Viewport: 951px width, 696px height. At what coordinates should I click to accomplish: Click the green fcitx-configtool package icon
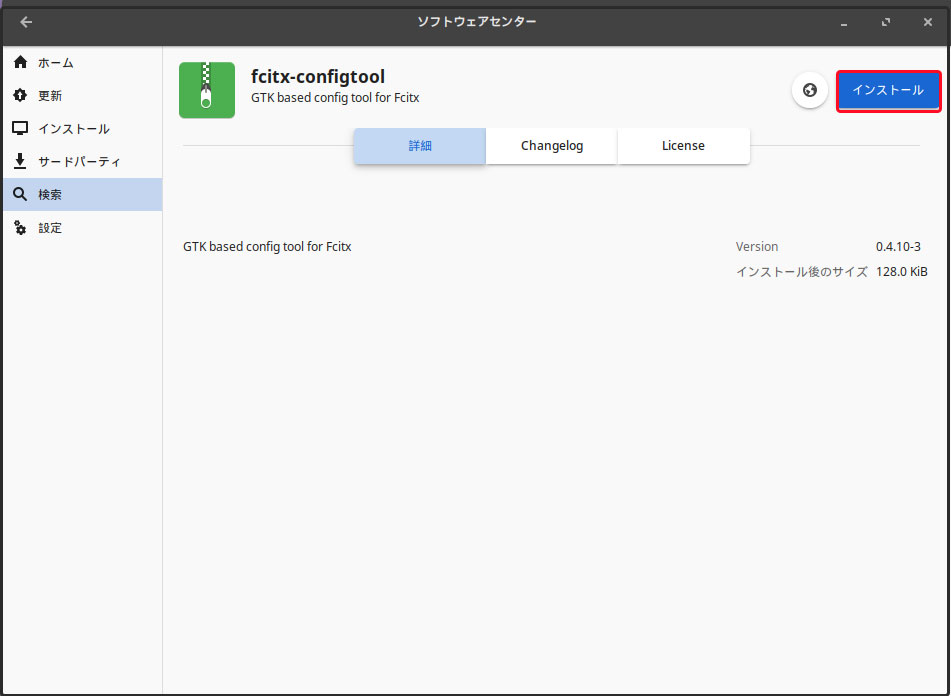pos(207,90)
